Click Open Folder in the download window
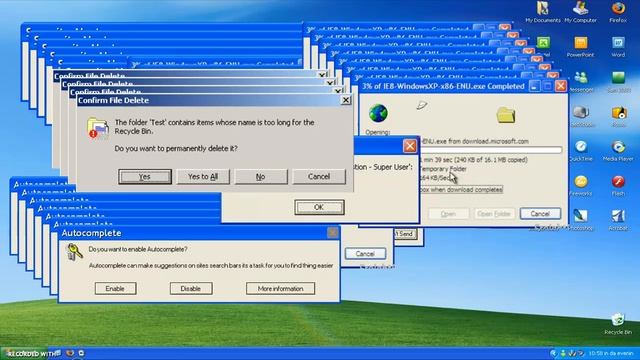 pos(494,214)
